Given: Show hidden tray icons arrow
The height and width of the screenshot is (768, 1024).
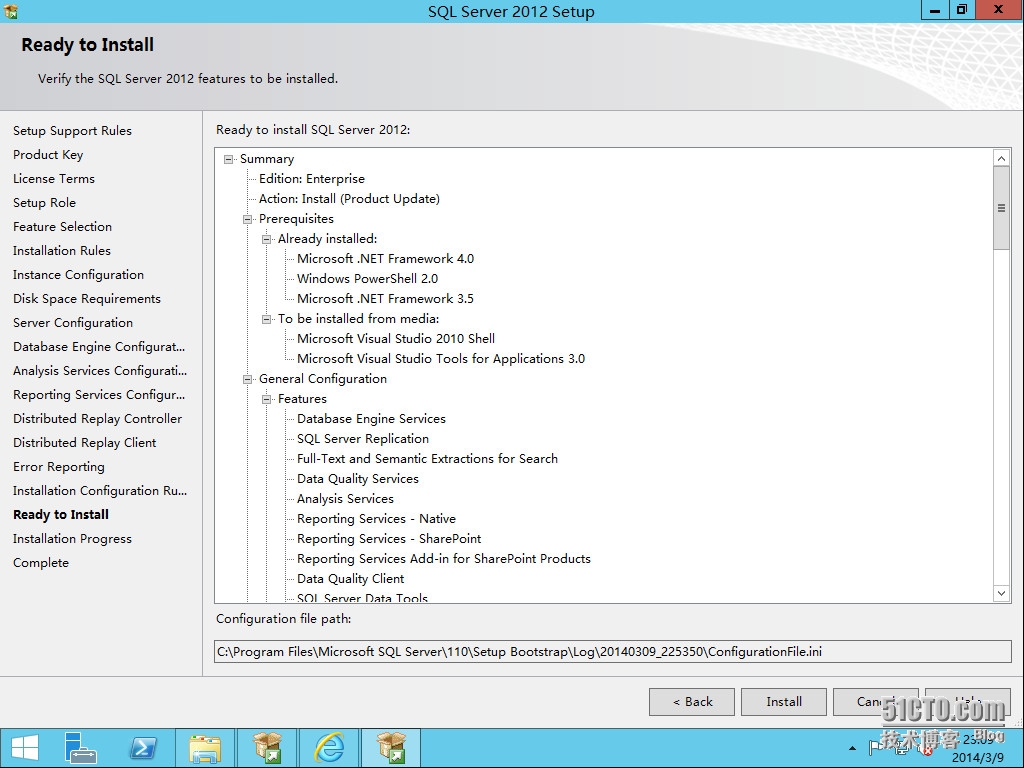Looking at the screenshot, I should [852, 748].
